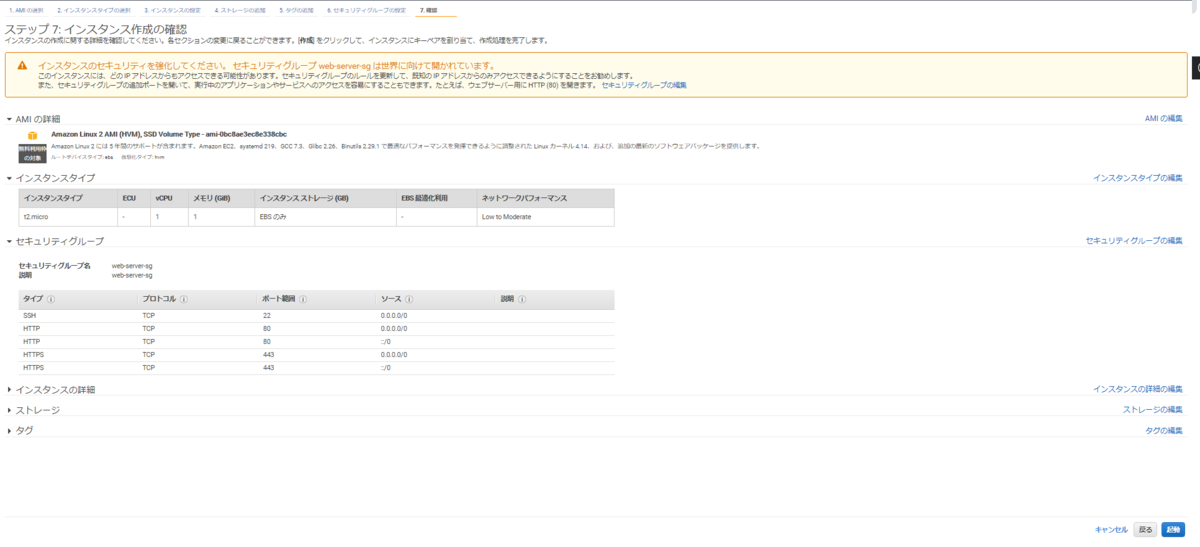The height and width of the screenshot is (547, 1200).
Task: Collapse the AMI の詳細 section
Action: [x=10, y=119]
